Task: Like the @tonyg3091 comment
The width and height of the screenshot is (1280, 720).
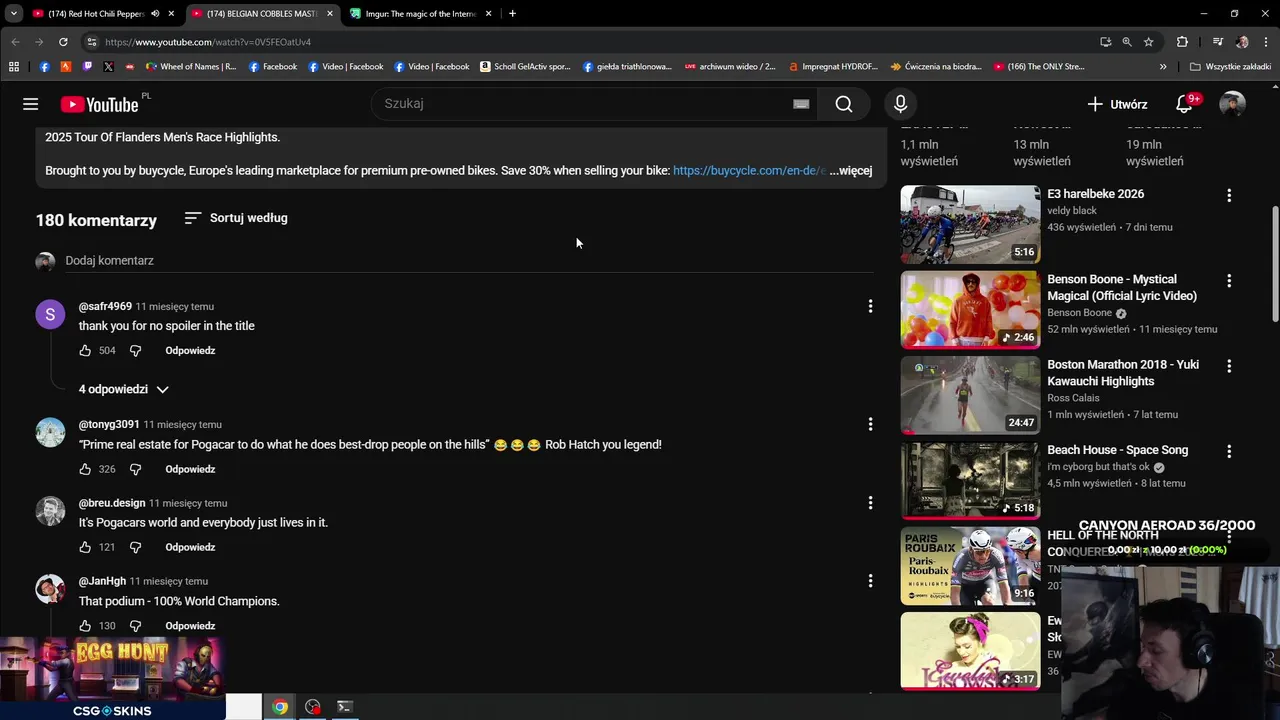Action: [x=85, y=469]
